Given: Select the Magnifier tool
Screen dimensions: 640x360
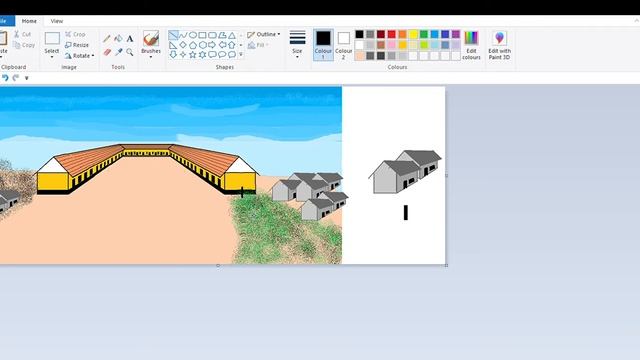Looking at the screenshot, I should (130, 52).
